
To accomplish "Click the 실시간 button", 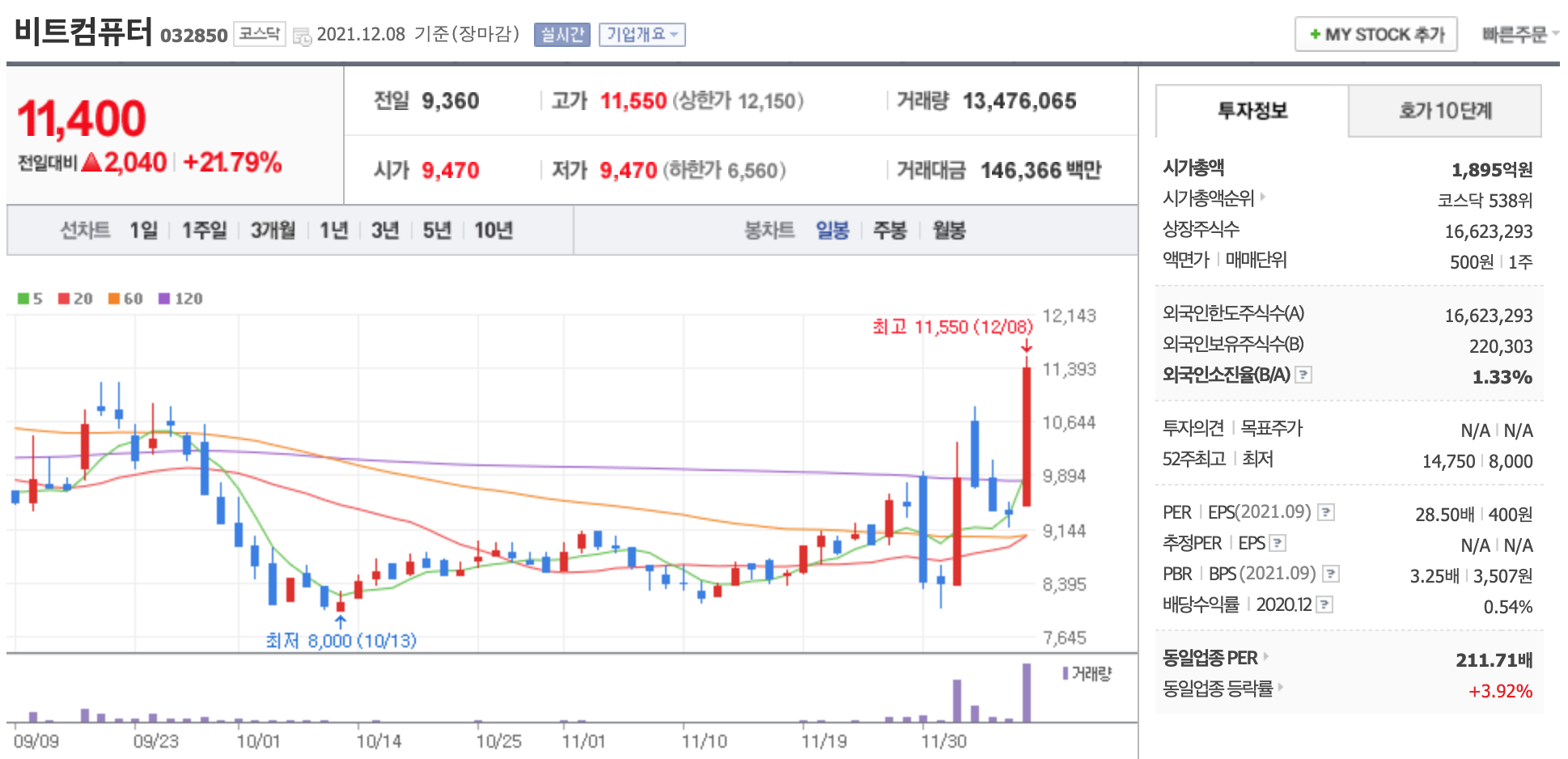I will [x=562, y=34].
